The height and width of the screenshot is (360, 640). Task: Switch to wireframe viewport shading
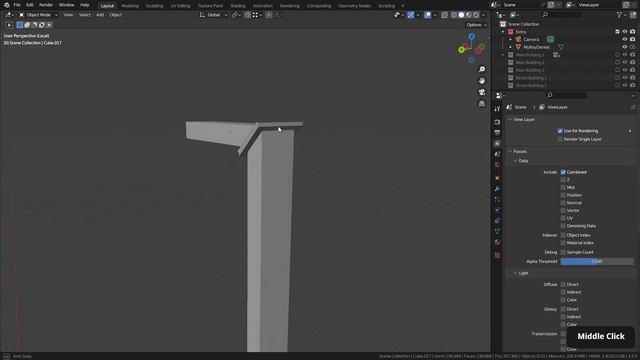pos(454,15)
